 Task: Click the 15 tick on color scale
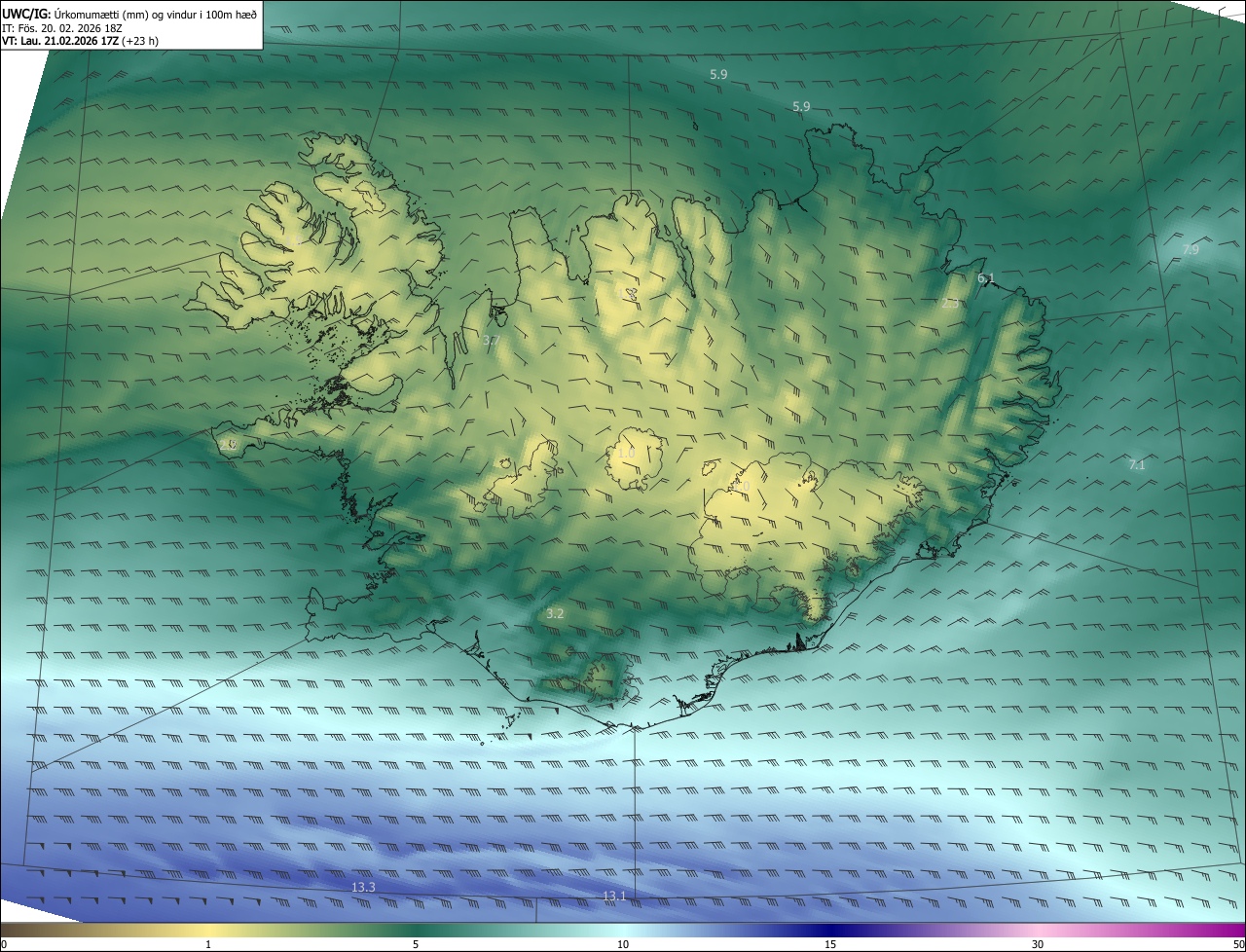830,944
